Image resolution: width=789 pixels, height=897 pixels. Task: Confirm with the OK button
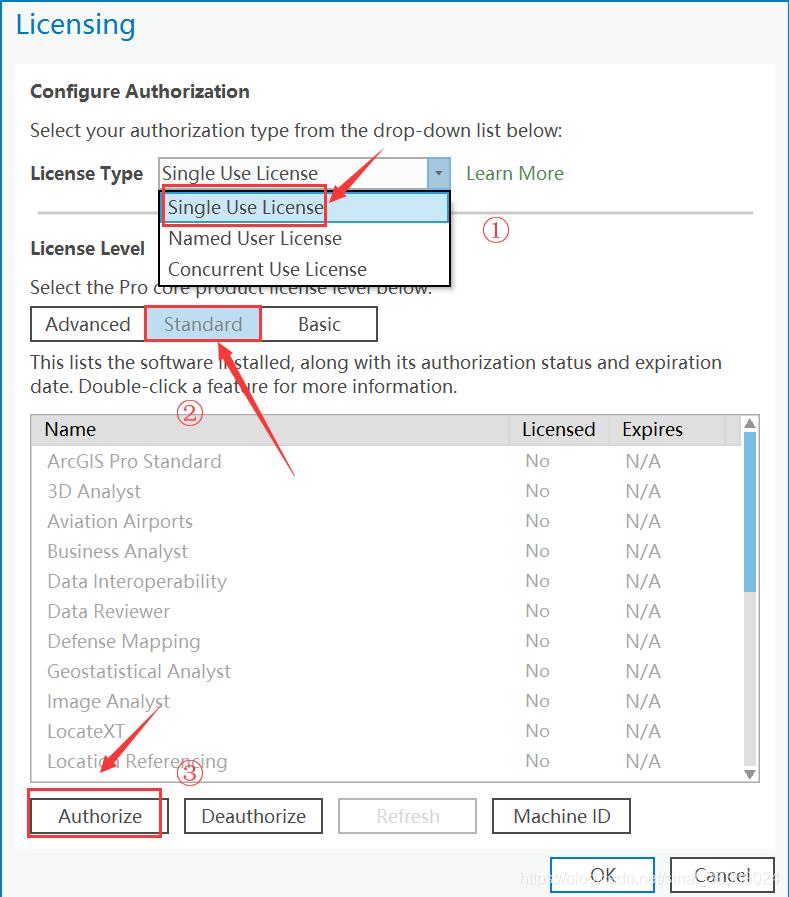(x=602, y=875)
